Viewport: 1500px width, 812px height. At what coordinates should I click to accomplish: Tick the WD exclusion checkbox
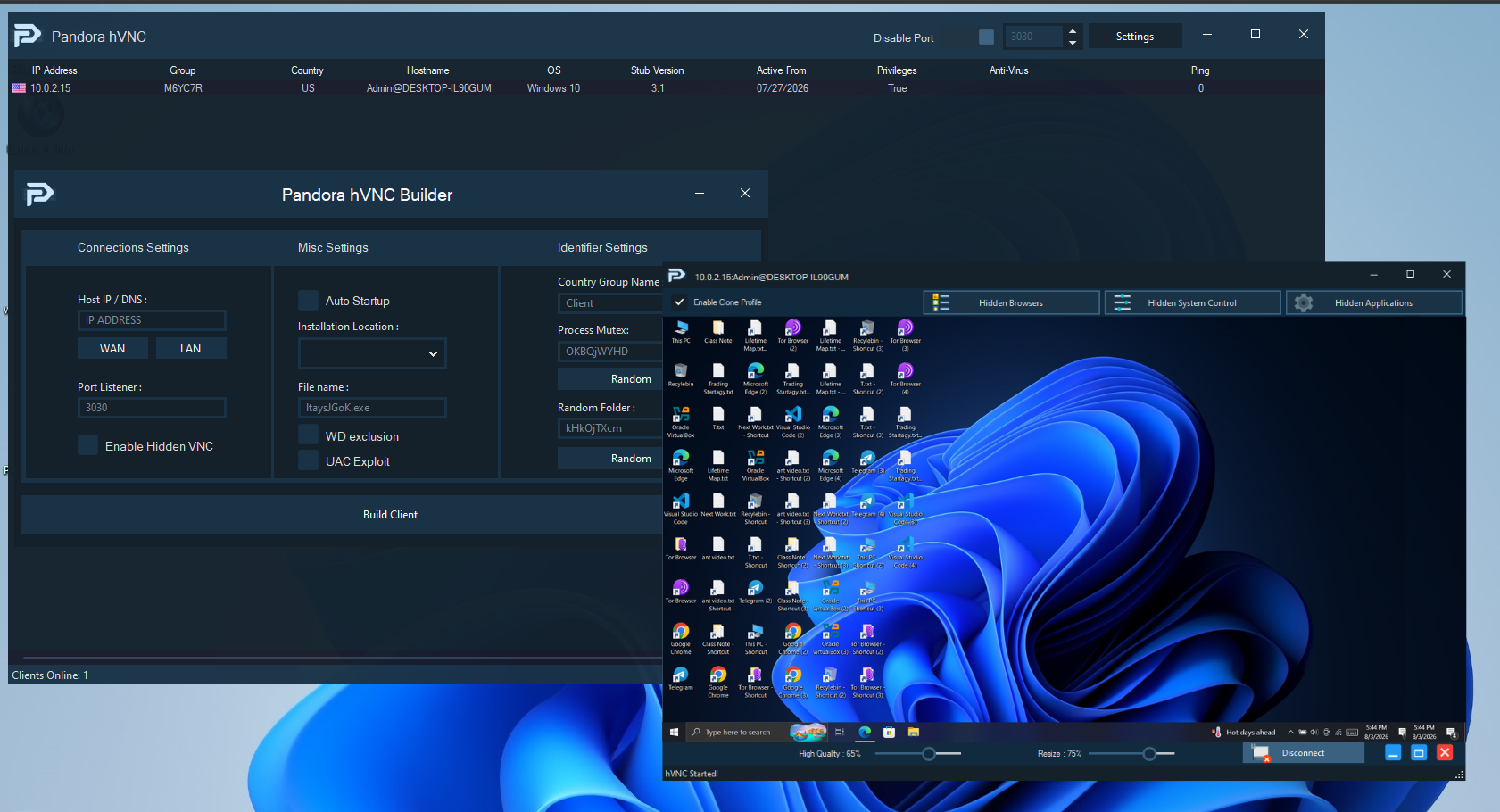(x=308, y=435)
